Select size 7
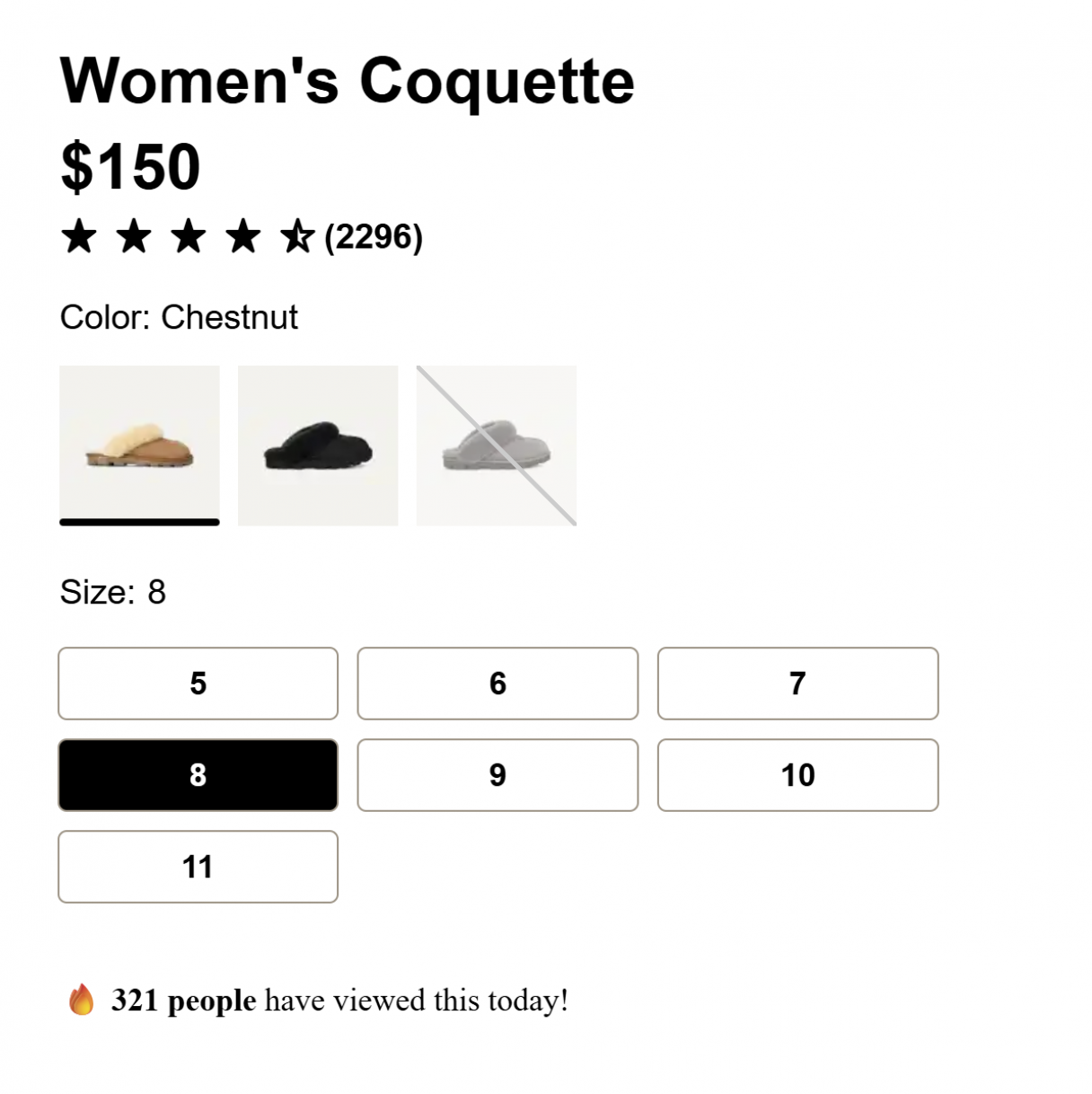Image resolution: width=1092 pixels, height=1094 pixels. pos(798,684)
